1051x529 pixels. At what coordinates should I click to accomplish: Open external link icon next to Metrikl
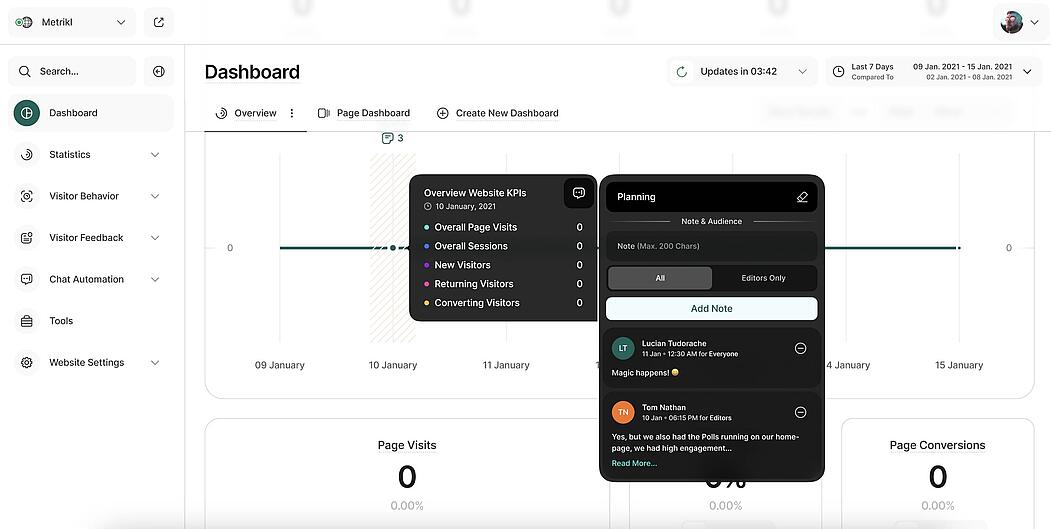(x=159, y=22)
